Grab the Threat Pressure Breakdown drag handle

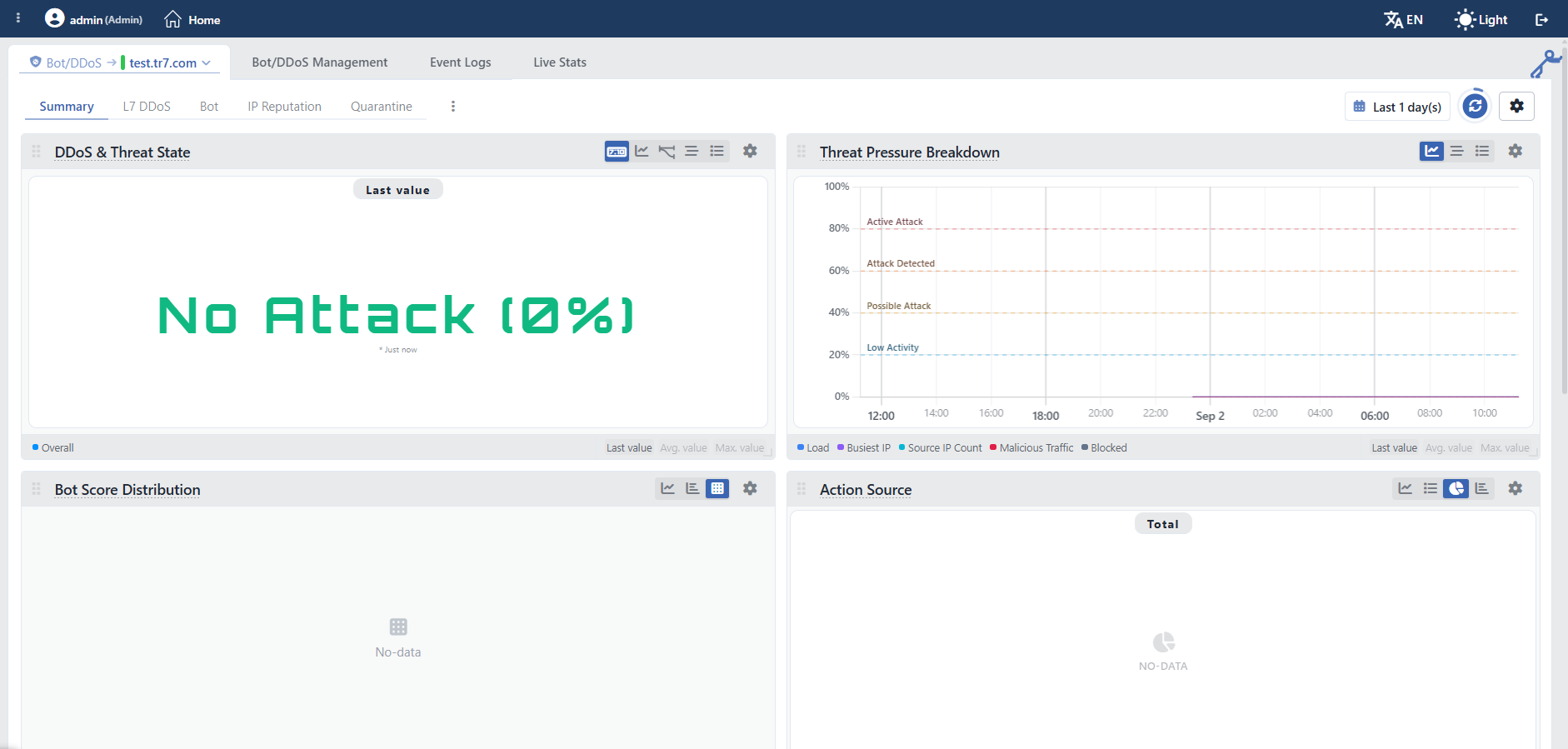tap(801, 151)
